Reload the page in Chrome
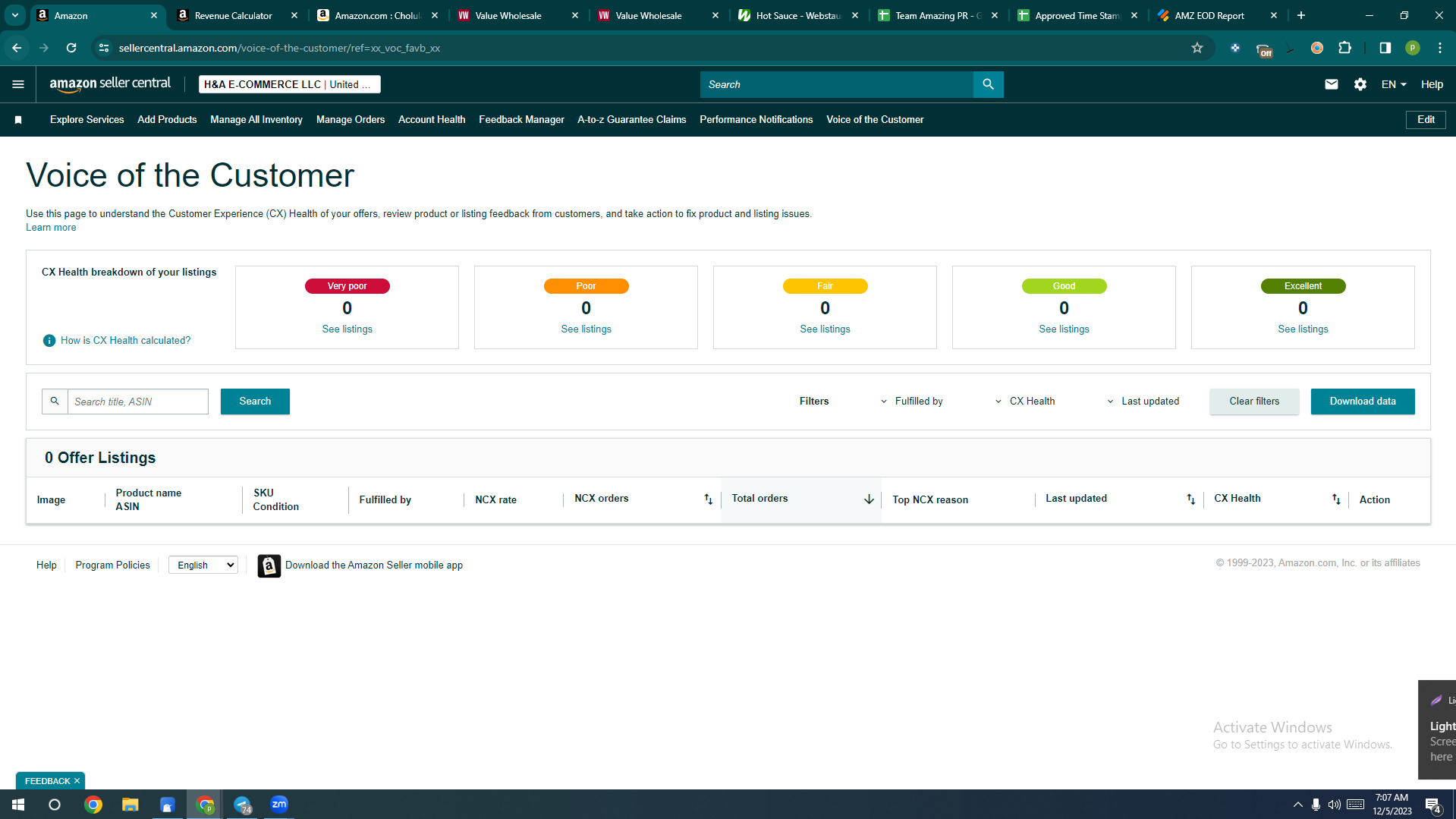The image size is (1456, 819). point(71,48)
